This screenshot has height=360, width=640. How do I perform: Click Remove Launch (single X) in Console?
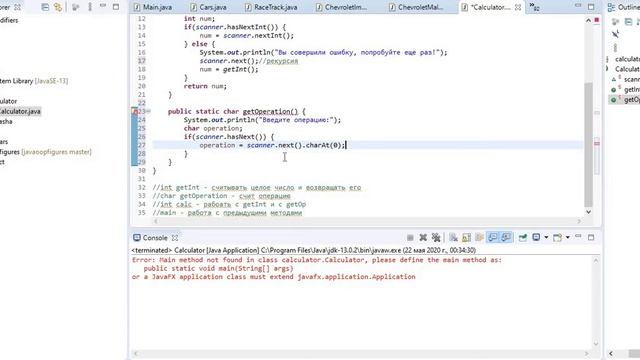tap(423, 238)
